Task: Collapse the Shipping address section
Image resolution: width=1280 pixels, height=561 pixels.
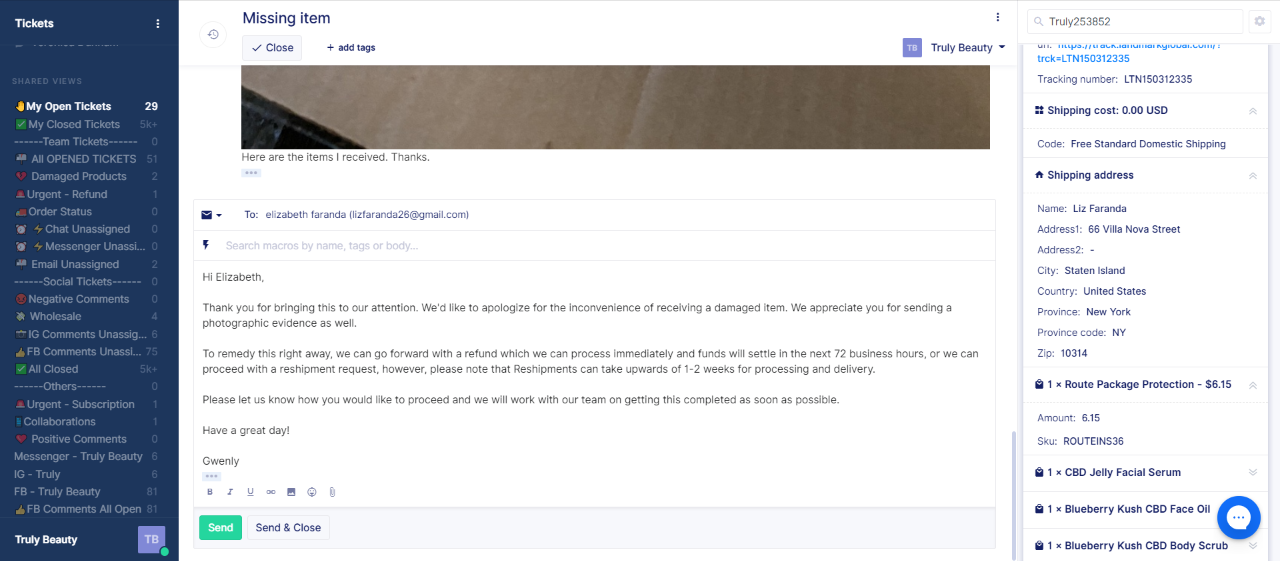Action: [1253, 175]
